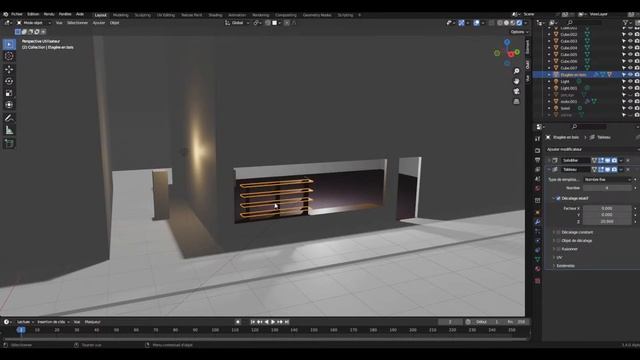Open the timeline Lecture menu

24,322
